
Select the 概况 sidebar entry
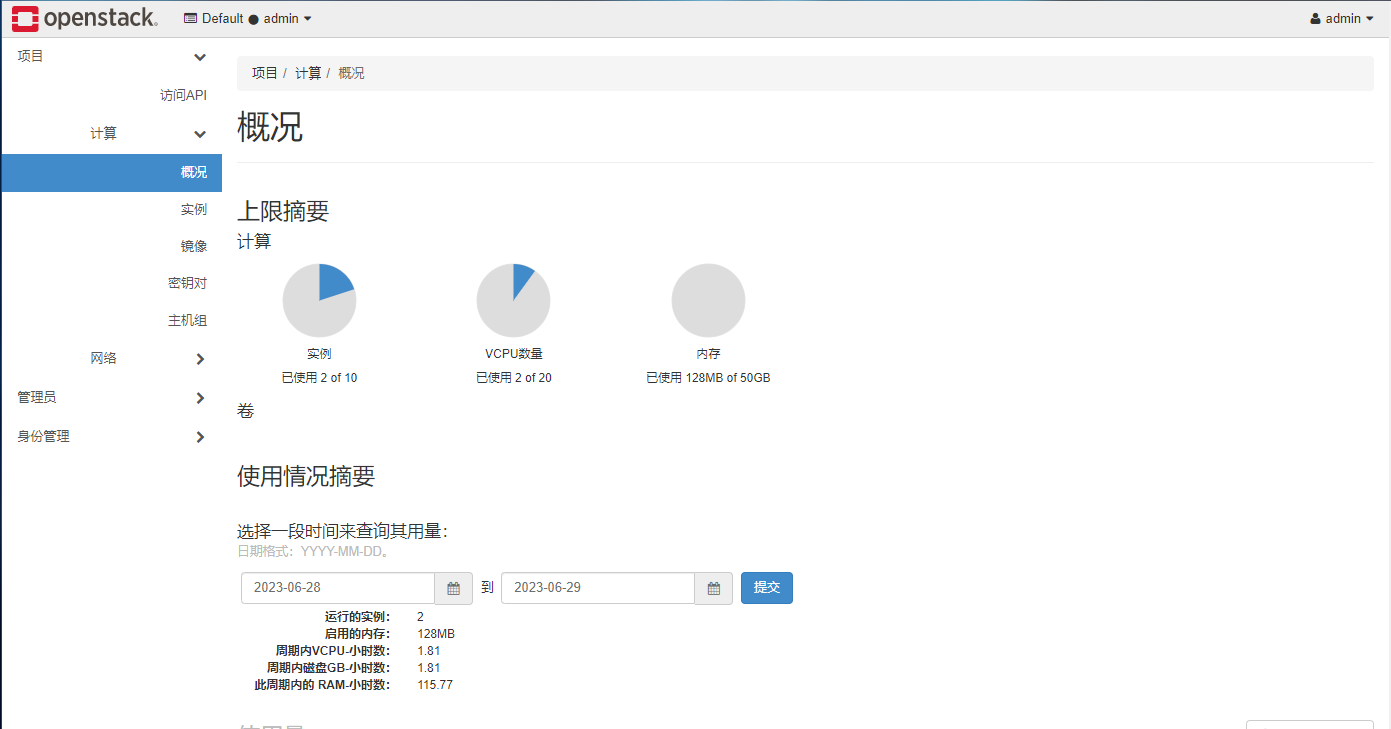[x=193, y=172]
